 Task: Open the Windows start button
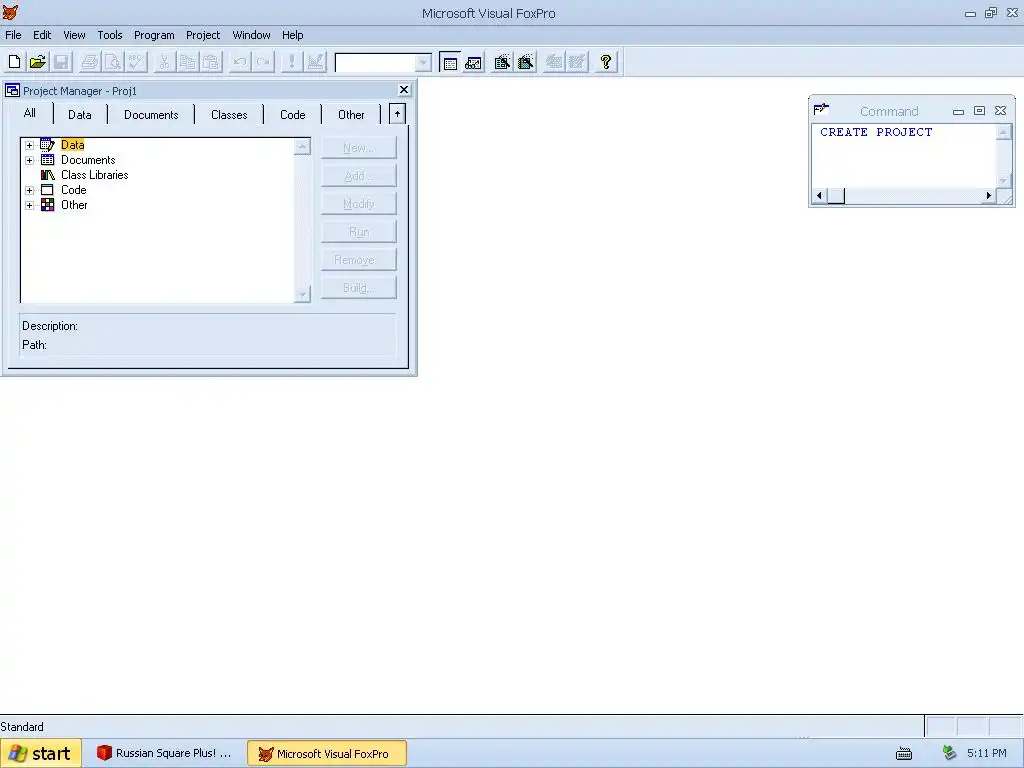point(40,754)
